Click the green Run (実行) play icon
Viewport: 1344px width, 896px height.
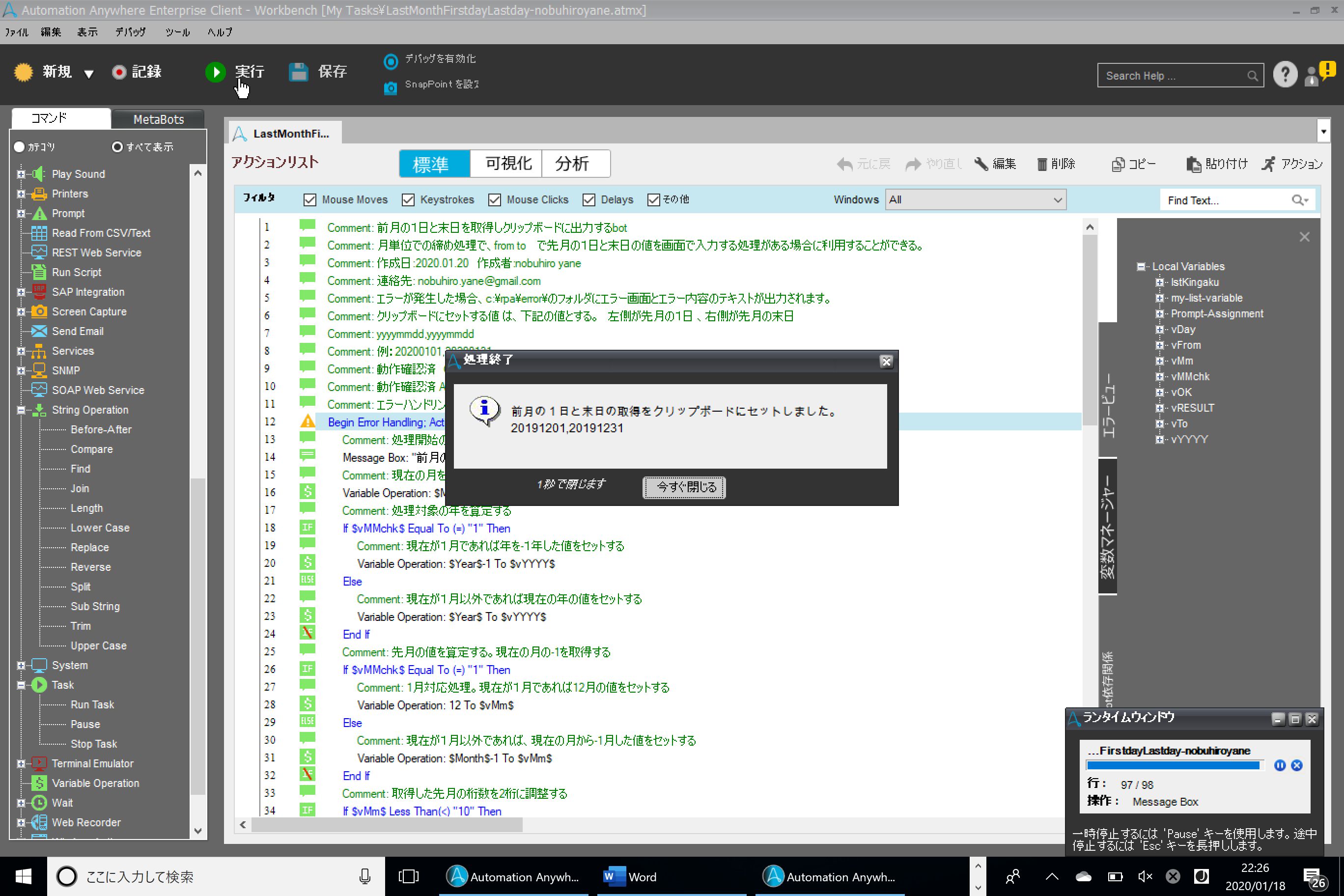tap(216, 72)
